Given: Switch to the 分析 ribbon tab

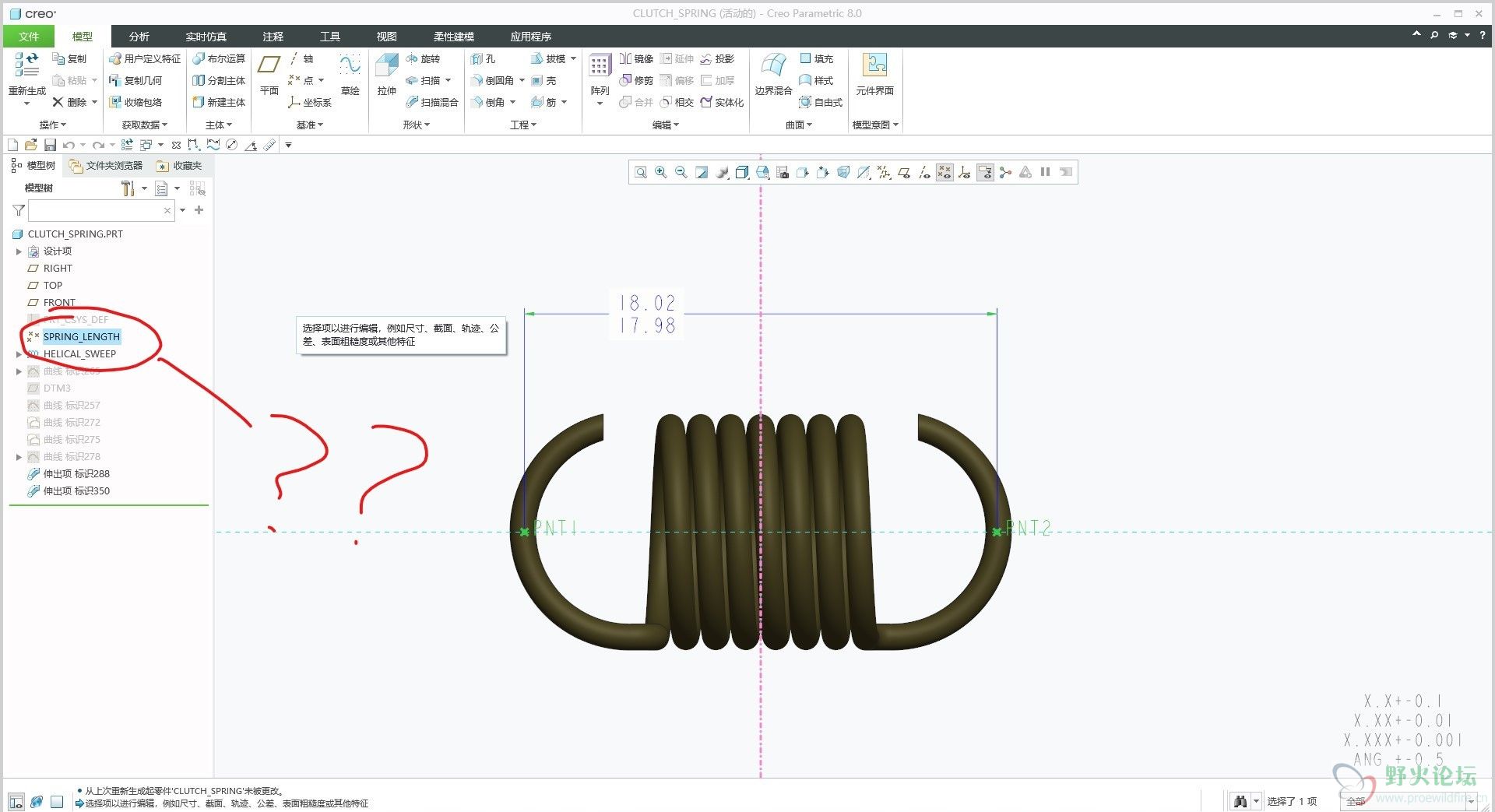Looking at the screenshot, I should (139, 37).
